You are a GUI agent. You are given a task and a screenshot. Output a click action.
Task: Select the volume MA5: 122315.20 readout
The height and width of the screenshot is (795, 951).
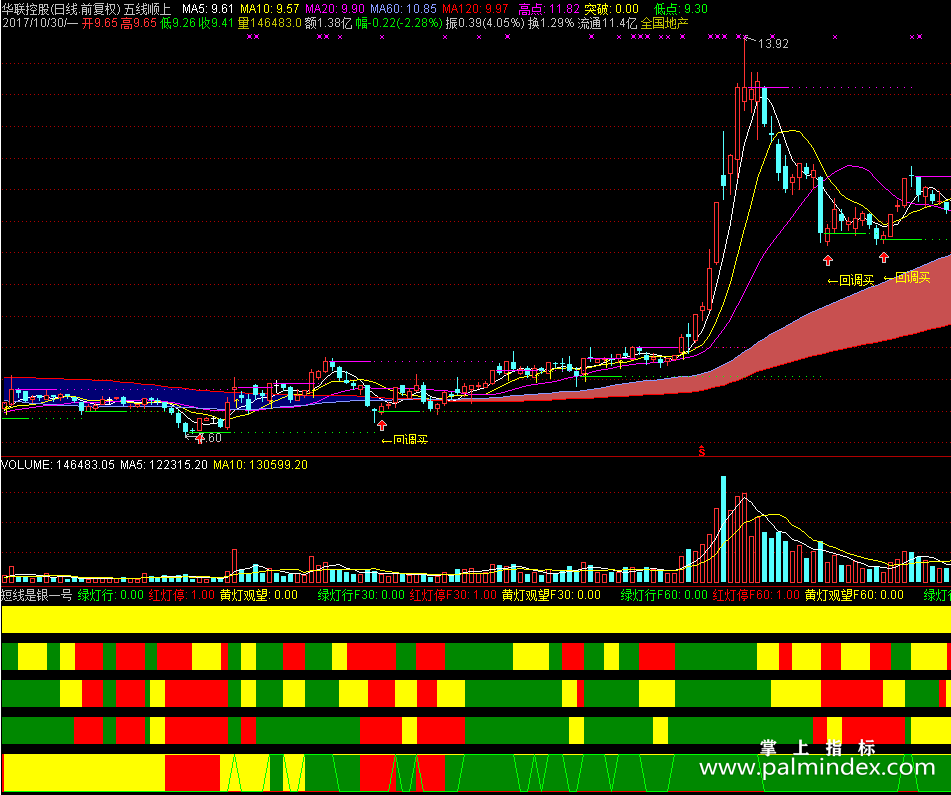click(164, 465)
